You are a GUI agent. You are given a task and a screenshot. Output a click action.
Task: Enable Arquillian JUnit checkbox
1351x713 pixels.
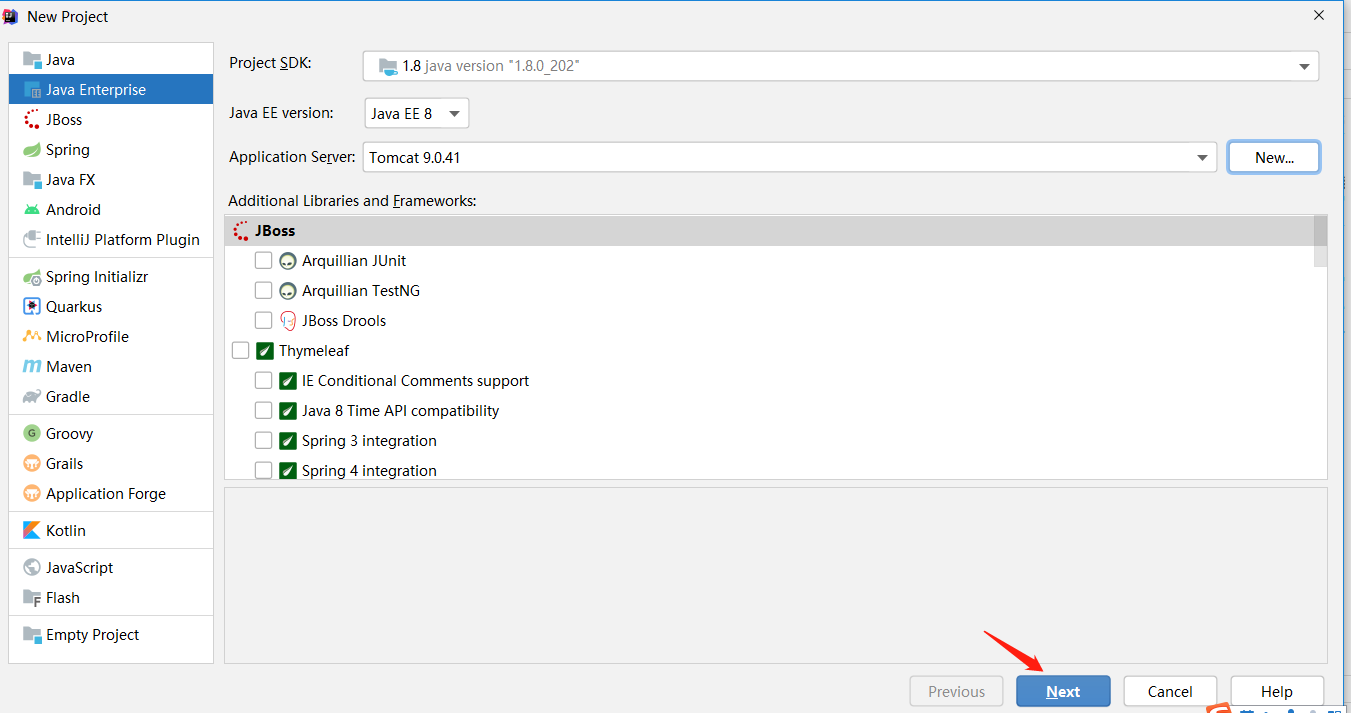point(263,261)
